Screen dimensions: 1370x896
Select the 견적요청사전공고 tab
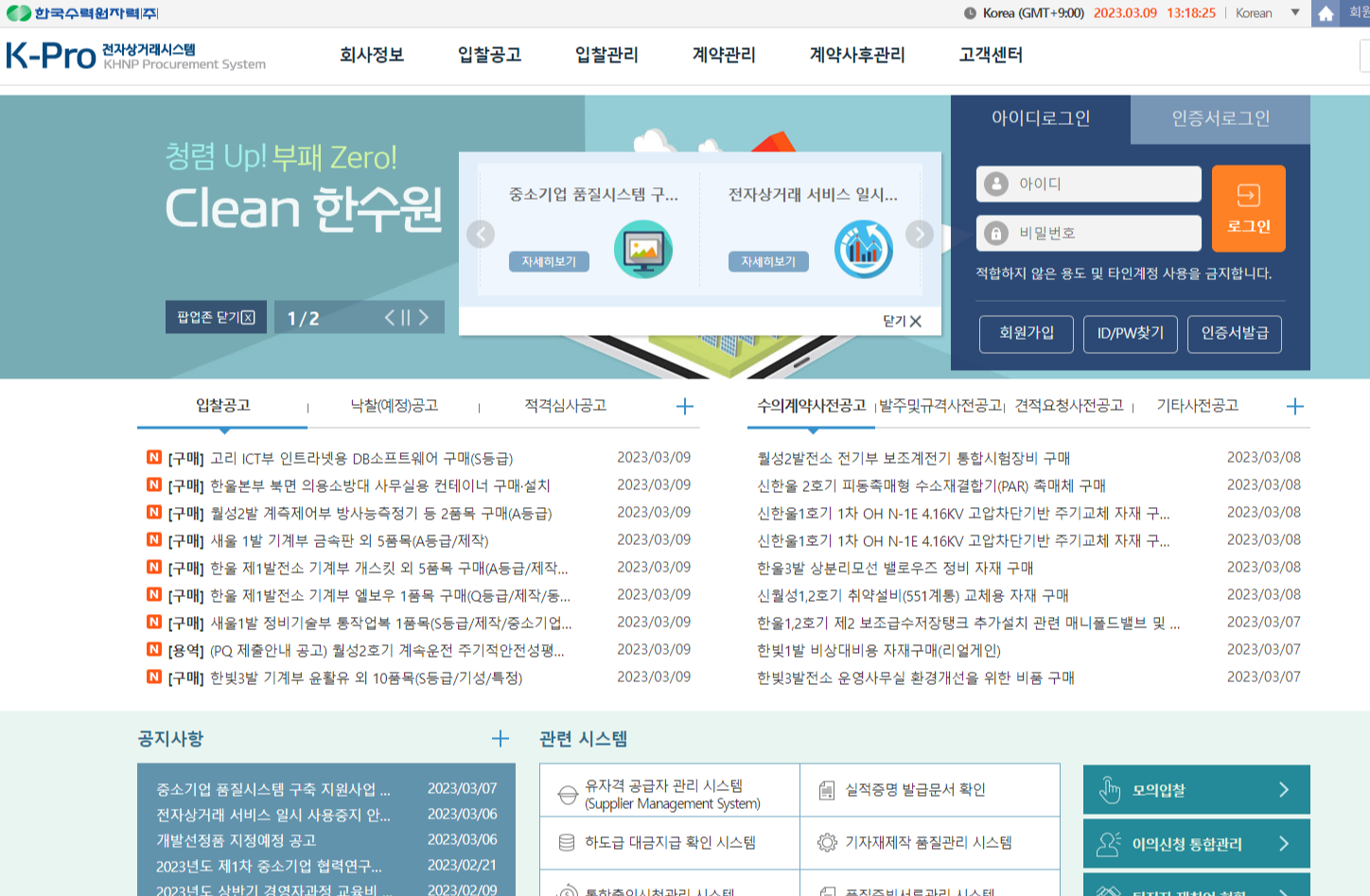coord(1069,405)
